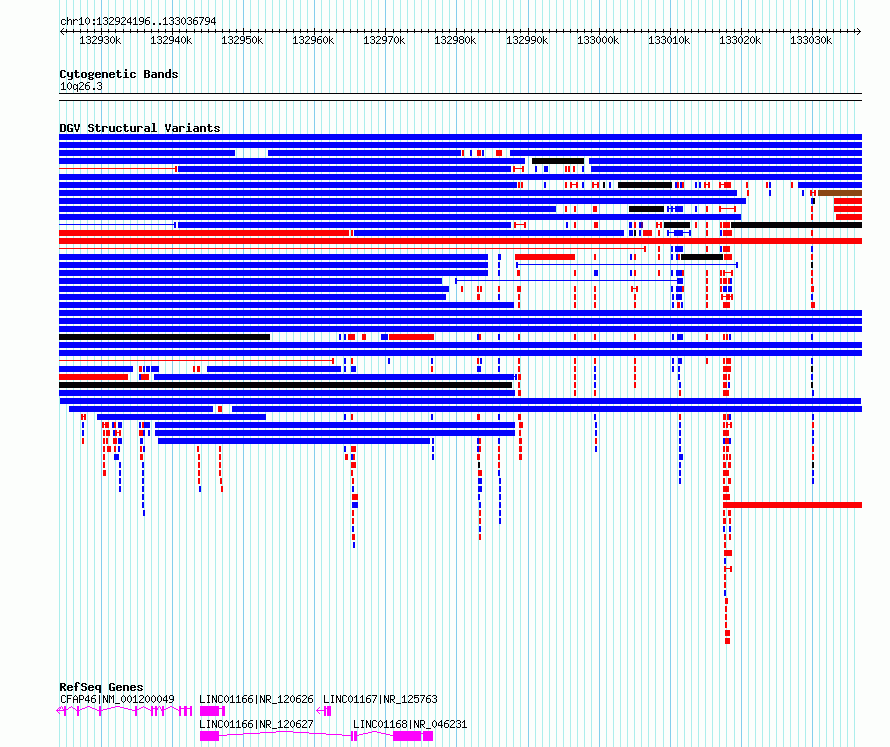The height and width of the screenshot is (747, 890).
Task: Click the red variant bar near 132970k
Action: 412,337
